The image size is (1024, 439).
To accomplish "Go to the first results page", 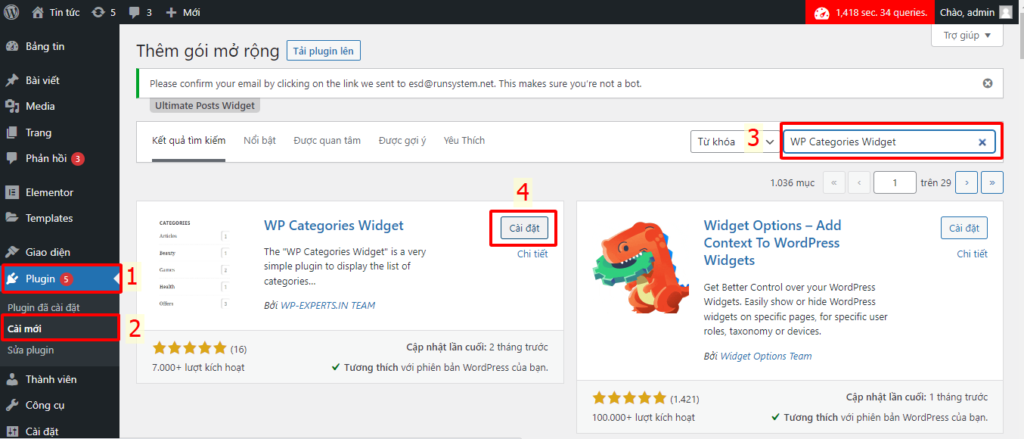I will [834, 184].
